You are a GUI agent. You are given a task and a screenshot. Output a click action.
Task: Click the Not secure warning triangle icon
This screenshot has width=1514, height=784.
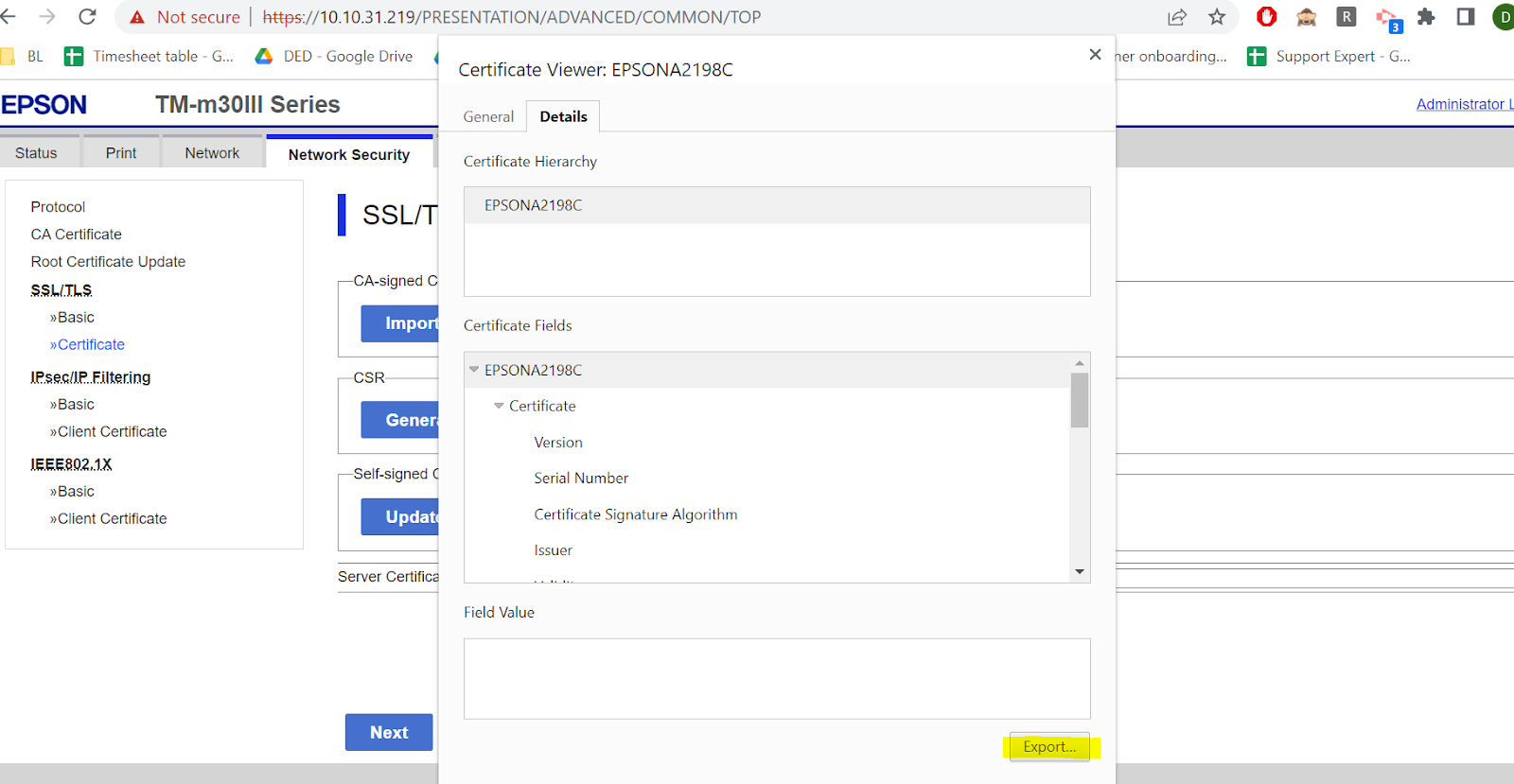coord(137,17)
